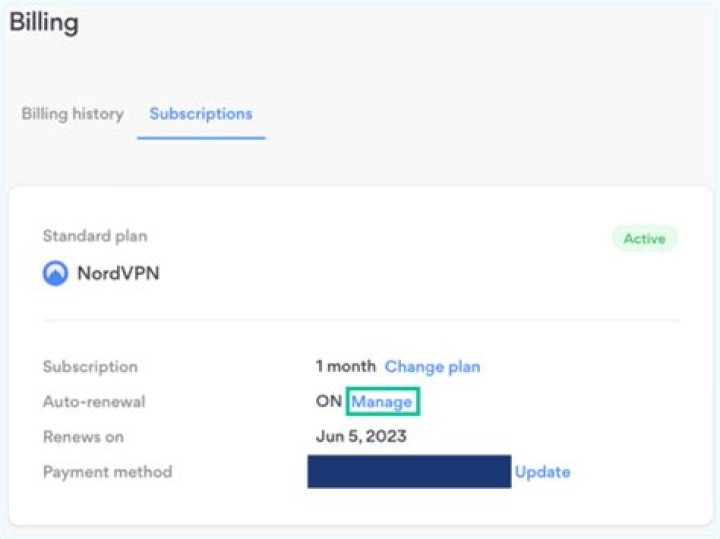Update the payment method
The height and width of the screenshot is (539, 720).
pyautogui.click(x=542, y=472)
